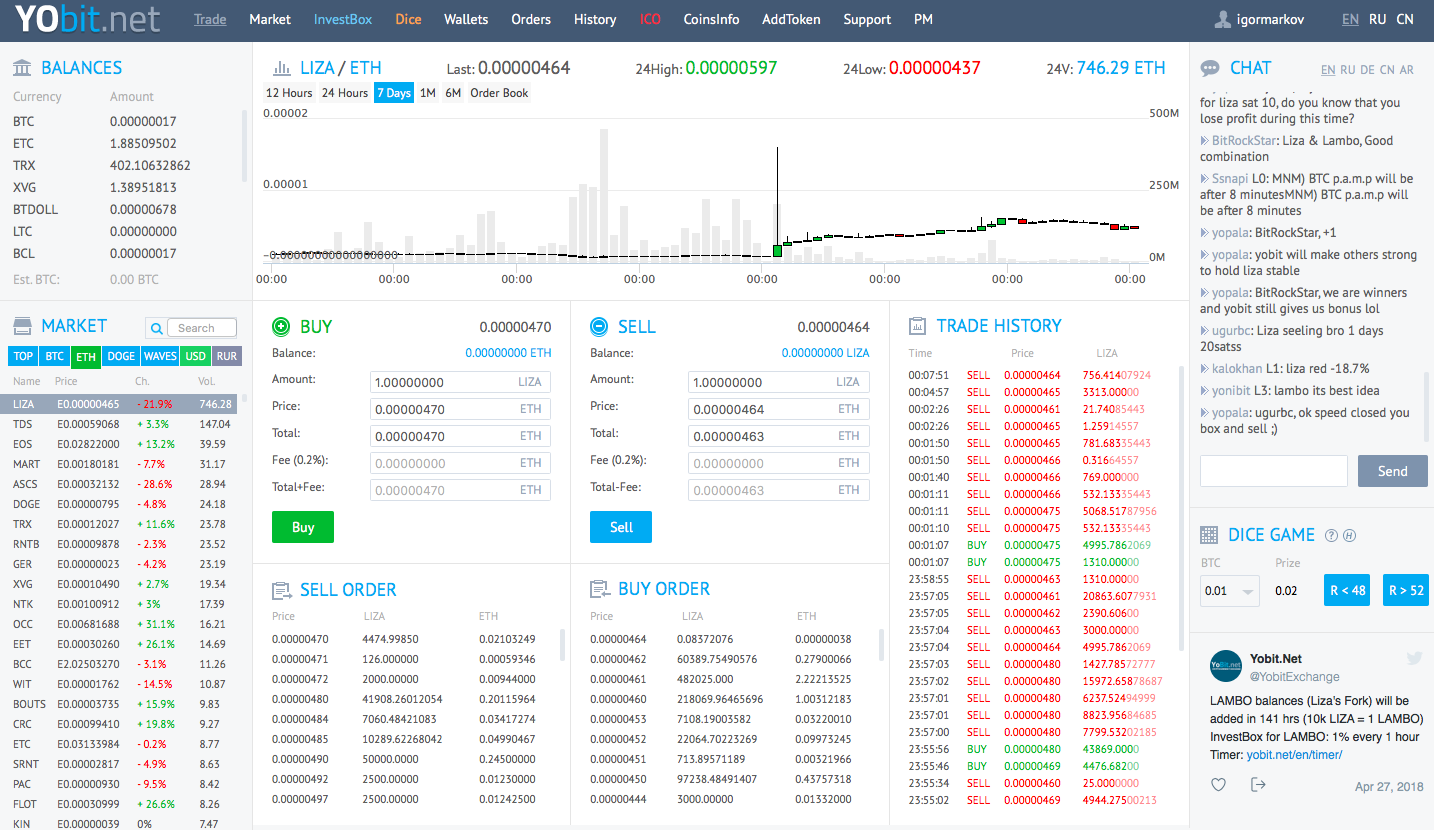Click the 0.00000480 price in Sell Order
The height and width of the screenshot is (830, 1434).
pyautogui.click(x=300, y=699)
